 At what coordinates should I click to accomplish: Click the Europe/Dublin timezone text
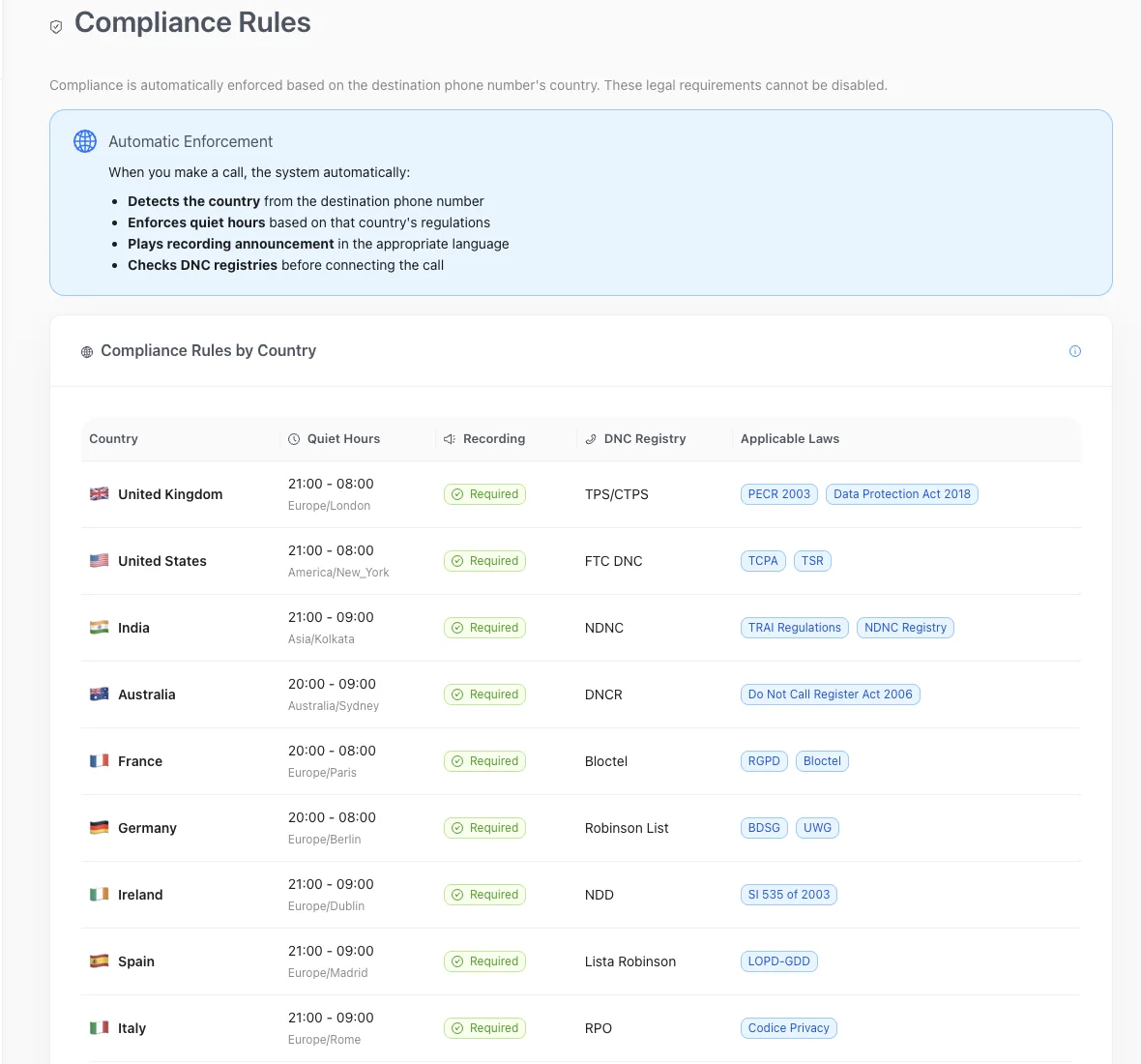point(326,906)
